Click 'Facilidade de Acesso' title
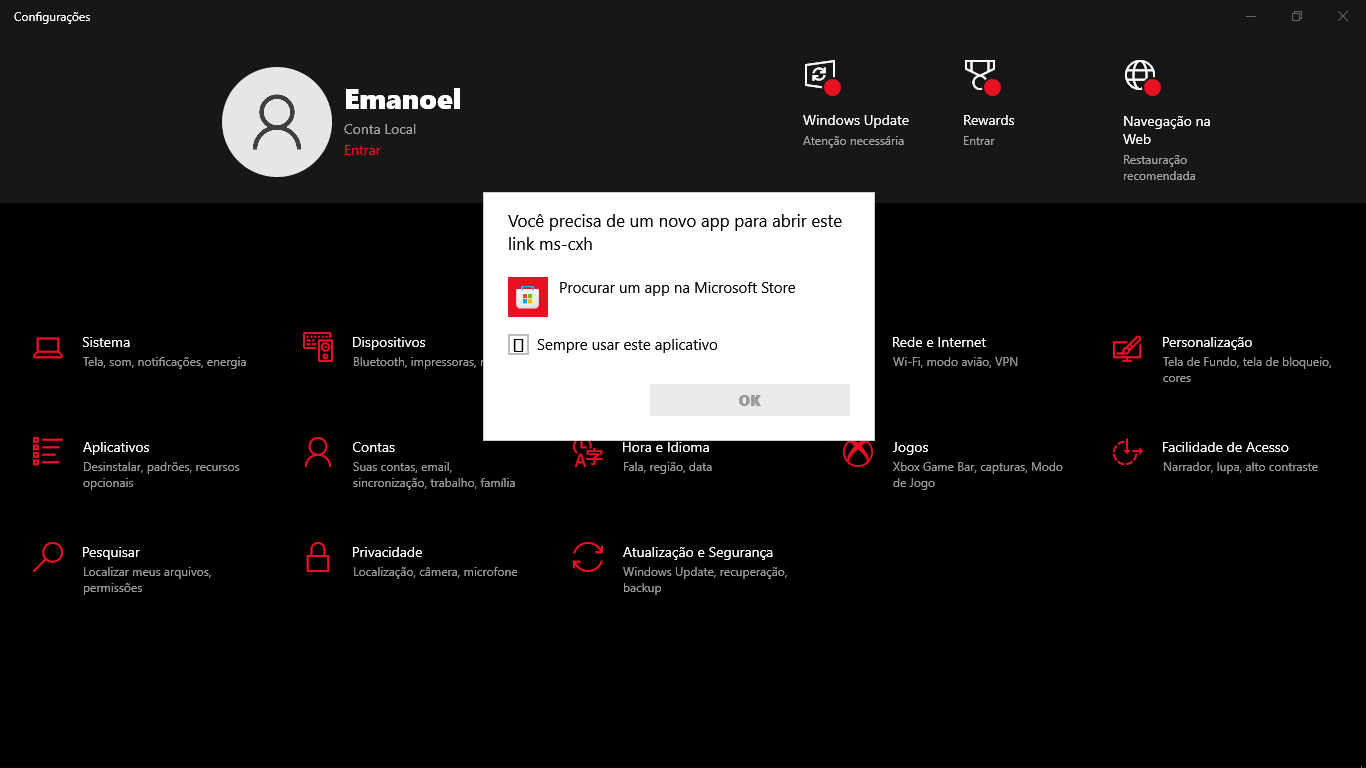1366x768 pixels. [x=1225, y=447]
